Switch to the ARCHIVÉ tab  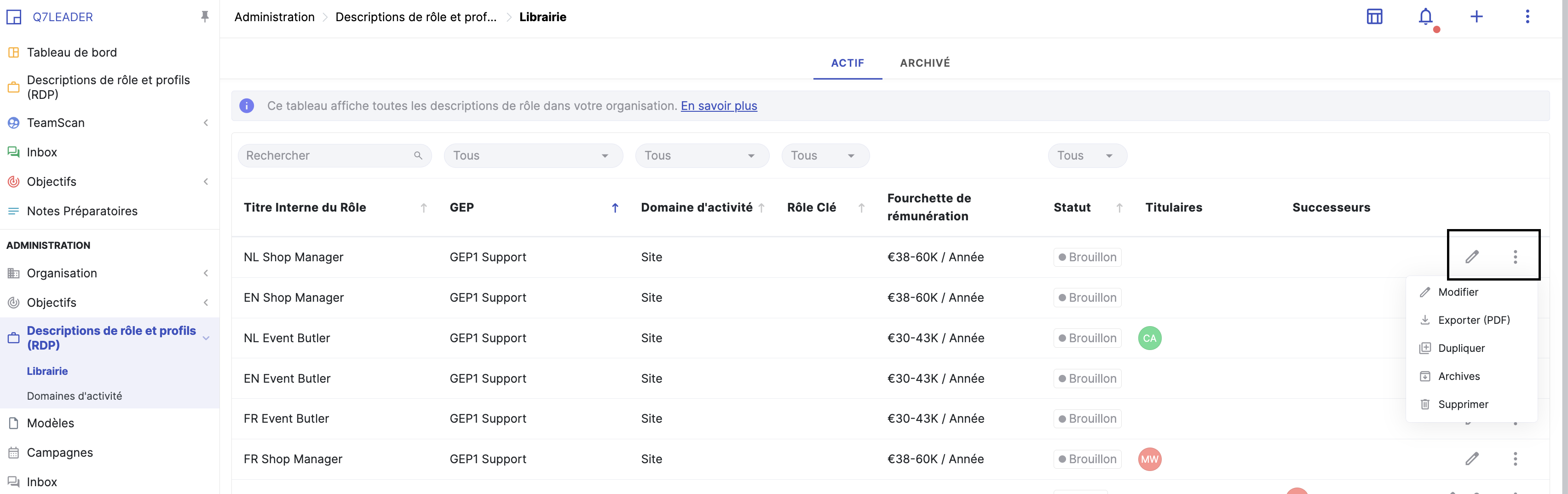click(924, 63)
